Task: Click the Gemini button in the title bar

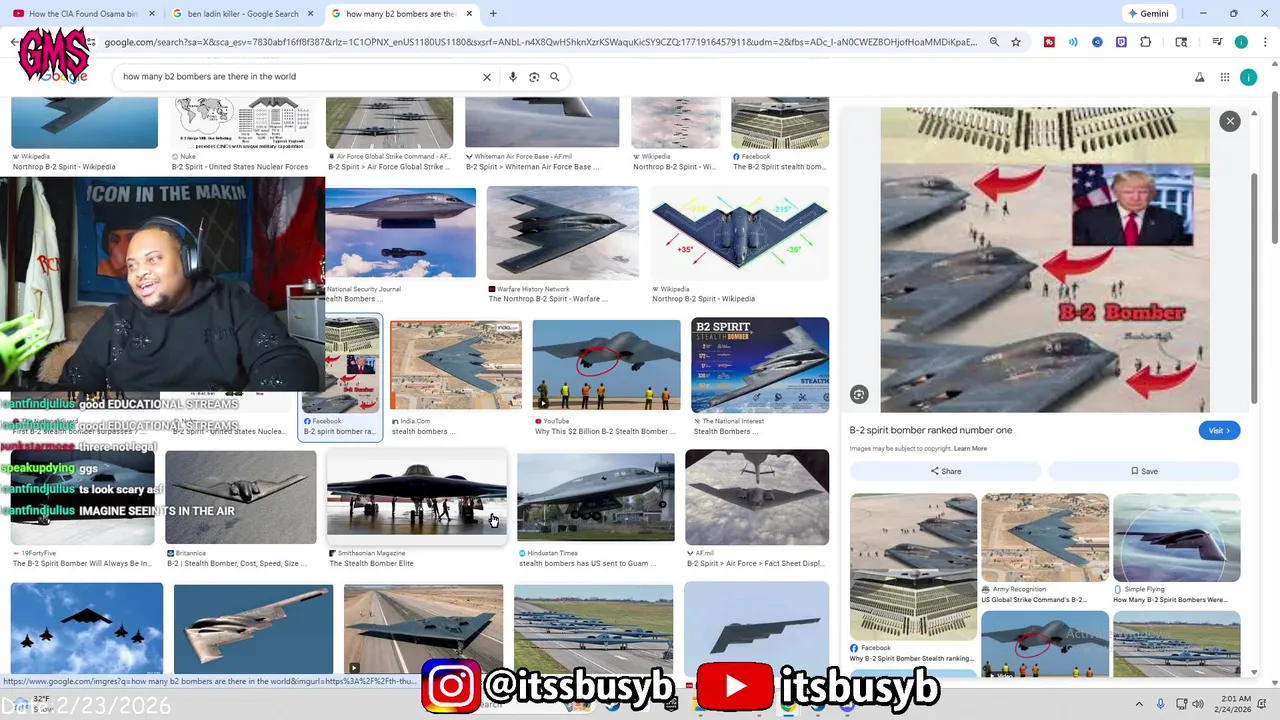Action: pyautogui.click(x=1149, y=14)
